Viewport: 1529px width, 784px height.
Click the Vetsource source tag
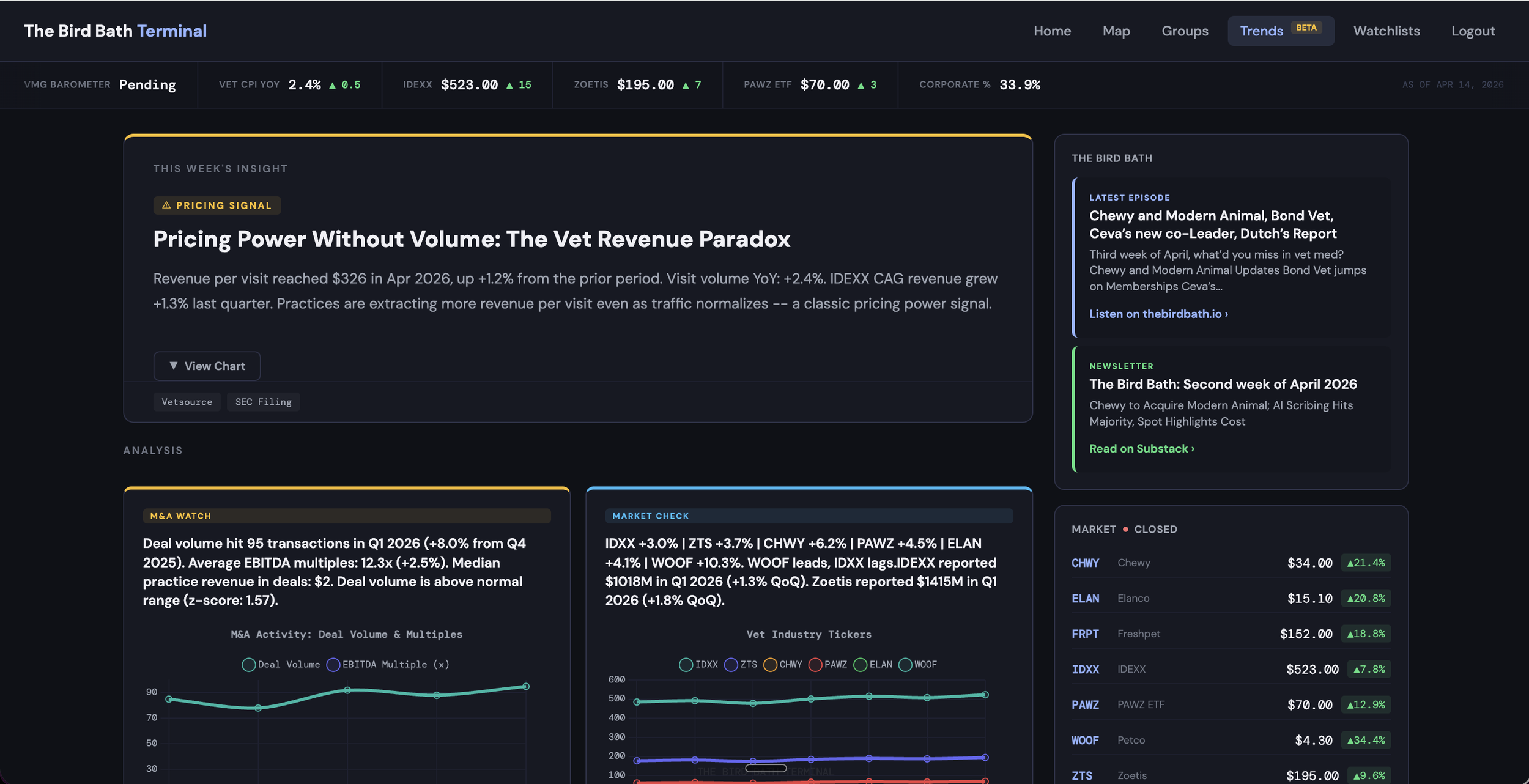187,402
